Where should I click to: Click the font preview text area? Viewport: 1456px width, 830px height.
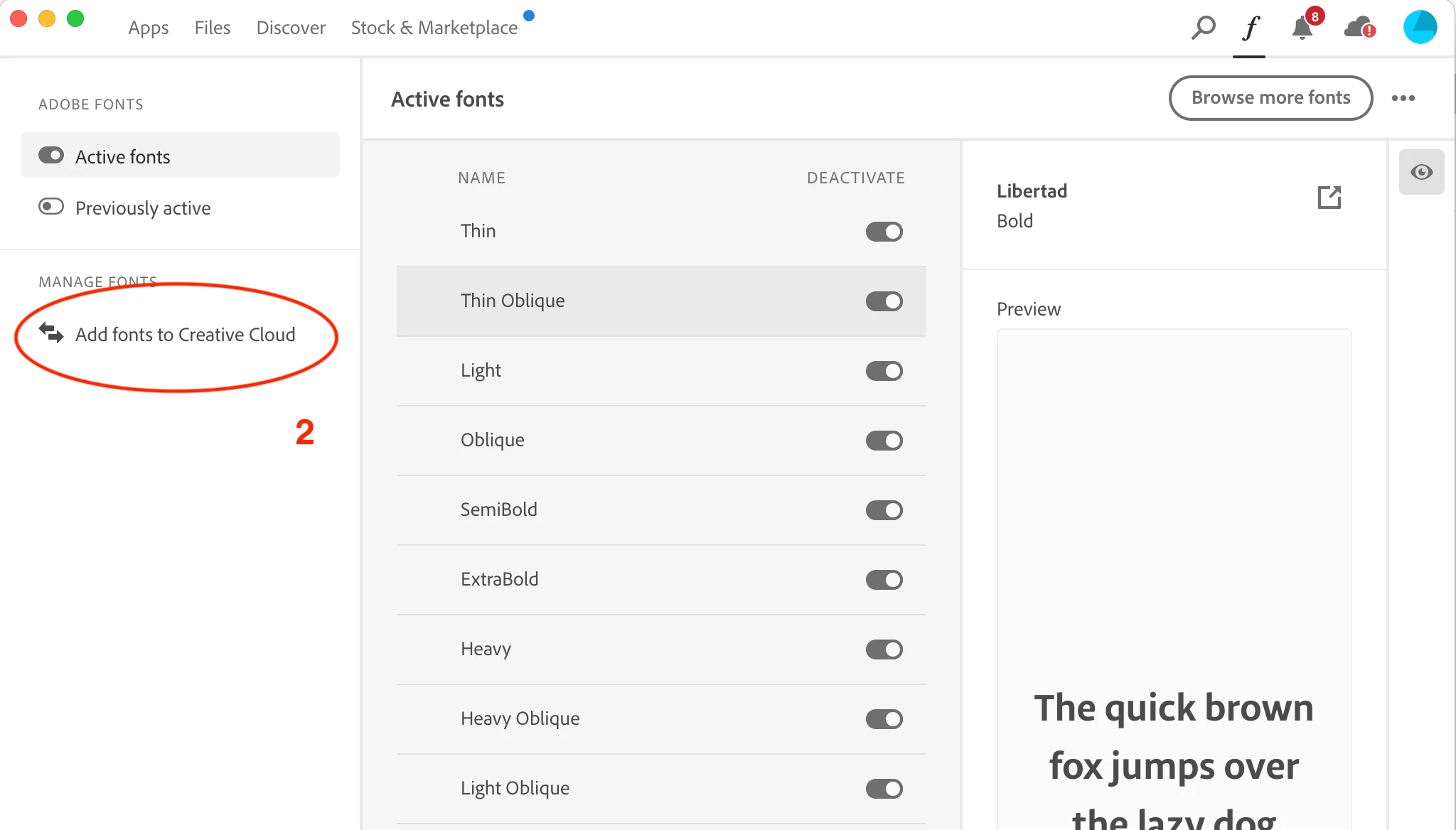(1174, 739)
